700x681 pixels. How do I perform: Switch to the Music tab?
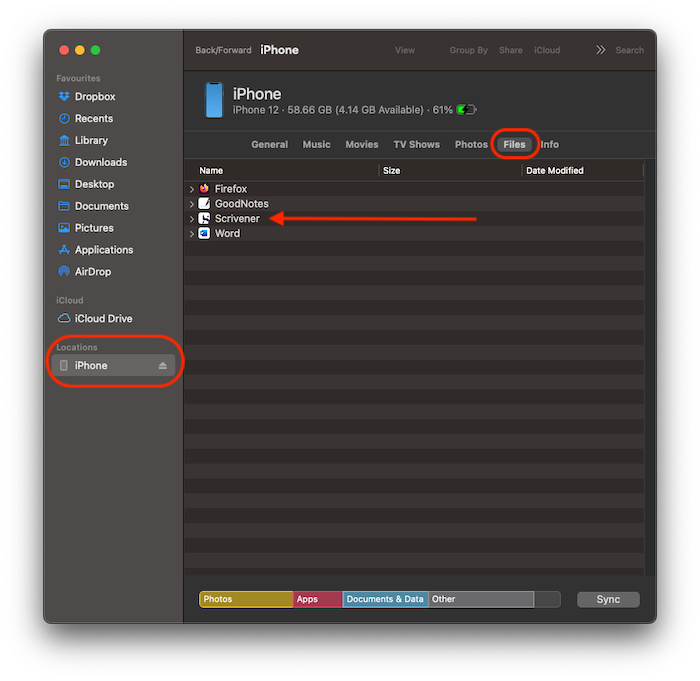point(317,145)
